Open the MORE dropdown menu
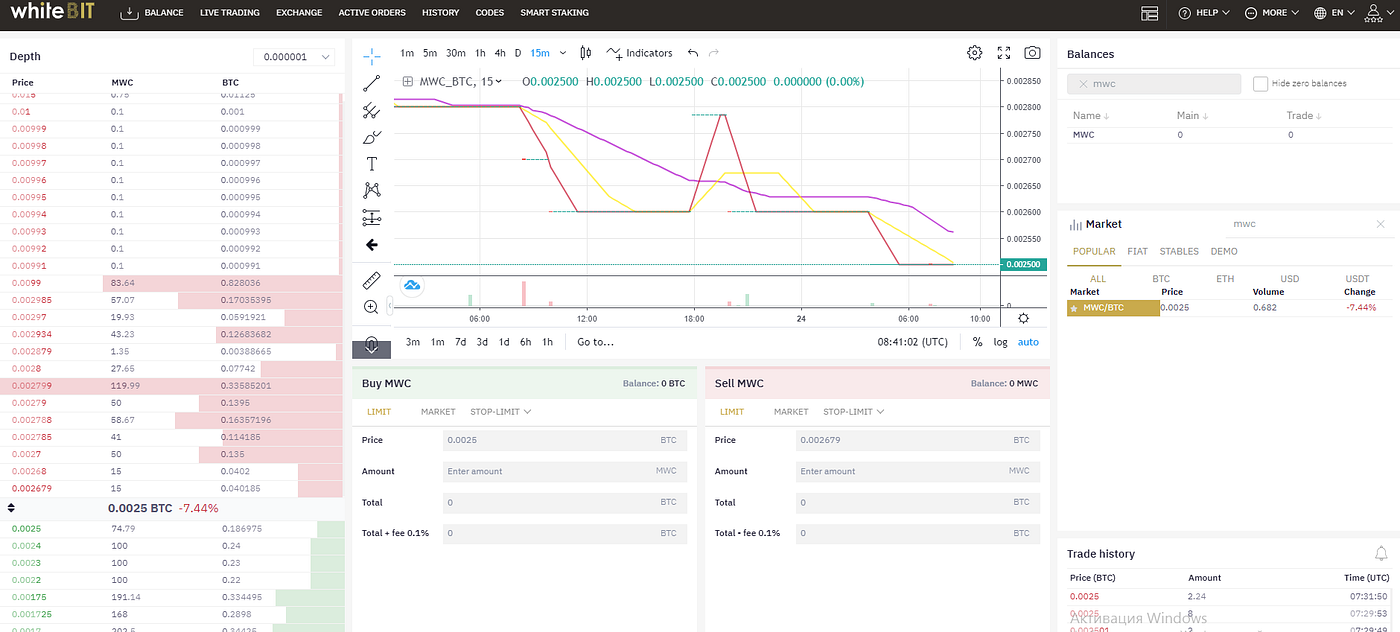This screenshot has height=632, width=1400. [x=1271, y=13]
